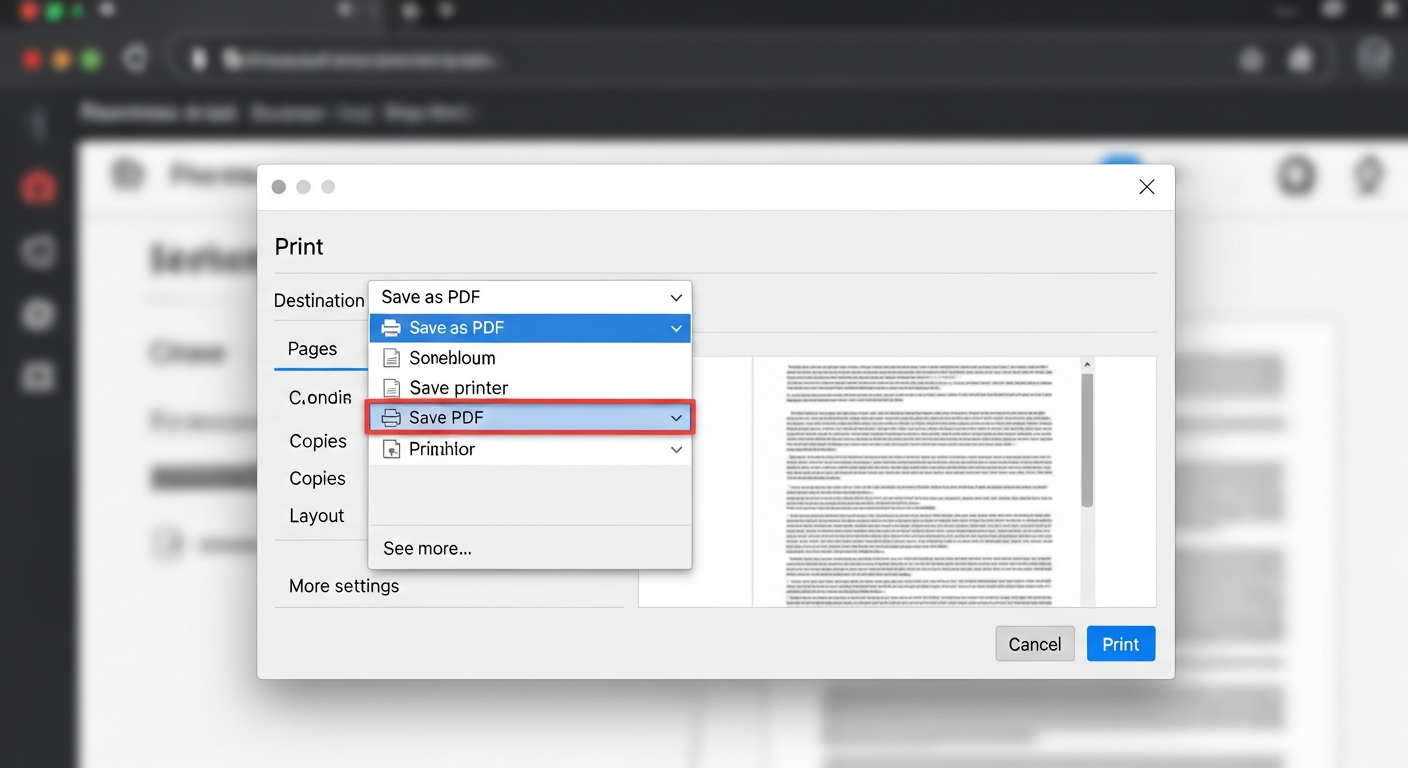Click the document icon beside Sonebloum
The image size is (1408, 768).
pyautogui.click(x=391, y=358)
